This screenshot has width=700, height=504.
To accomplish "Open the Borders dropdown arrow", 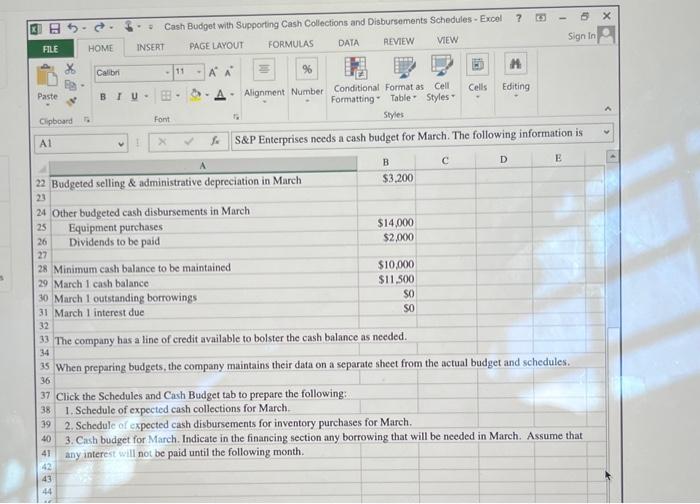I will (178, 95).
